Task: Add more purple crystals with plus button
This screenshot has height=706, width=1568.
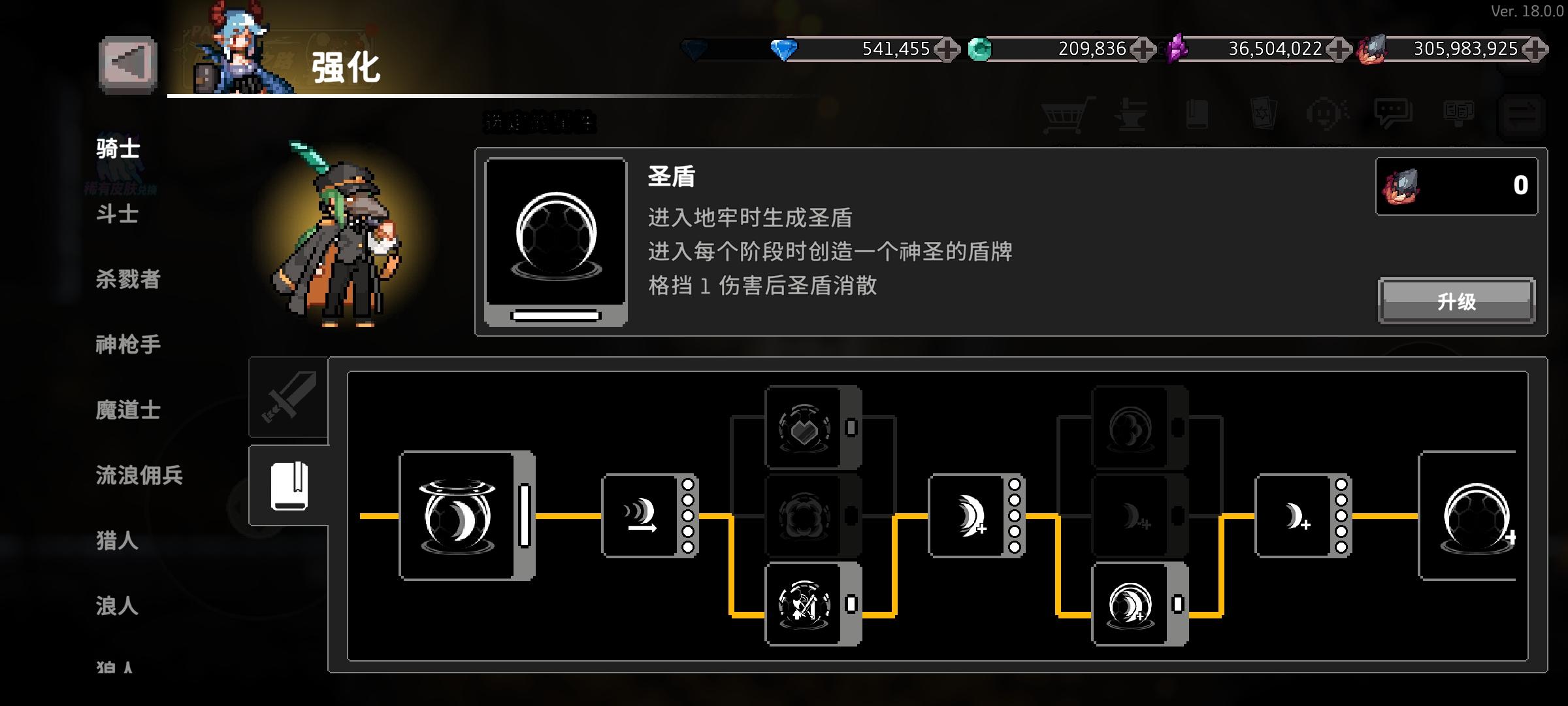Action: tap(1339, 49)
